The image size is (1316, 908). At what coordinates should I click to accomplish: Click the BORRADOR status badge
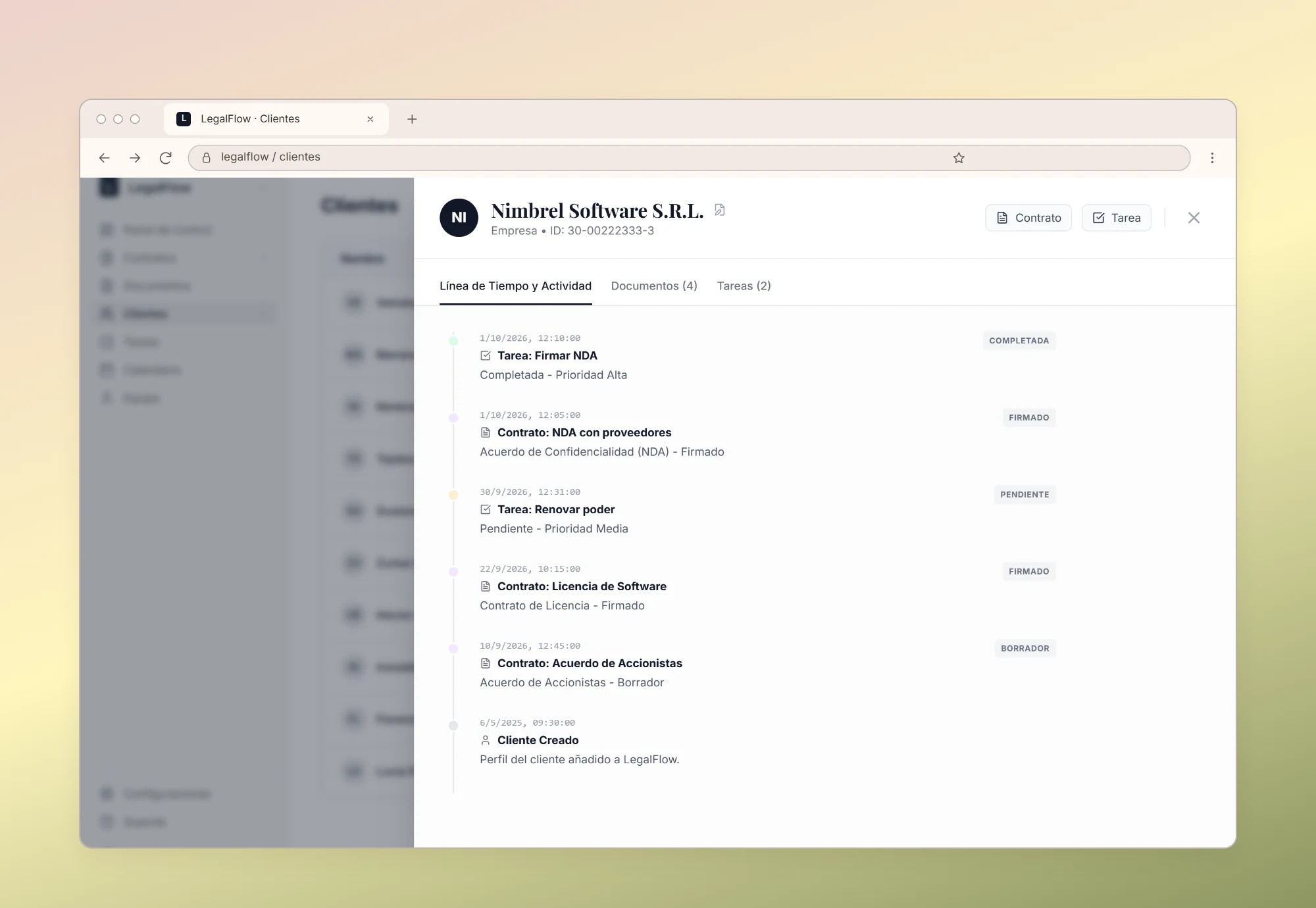point(1025,649)
